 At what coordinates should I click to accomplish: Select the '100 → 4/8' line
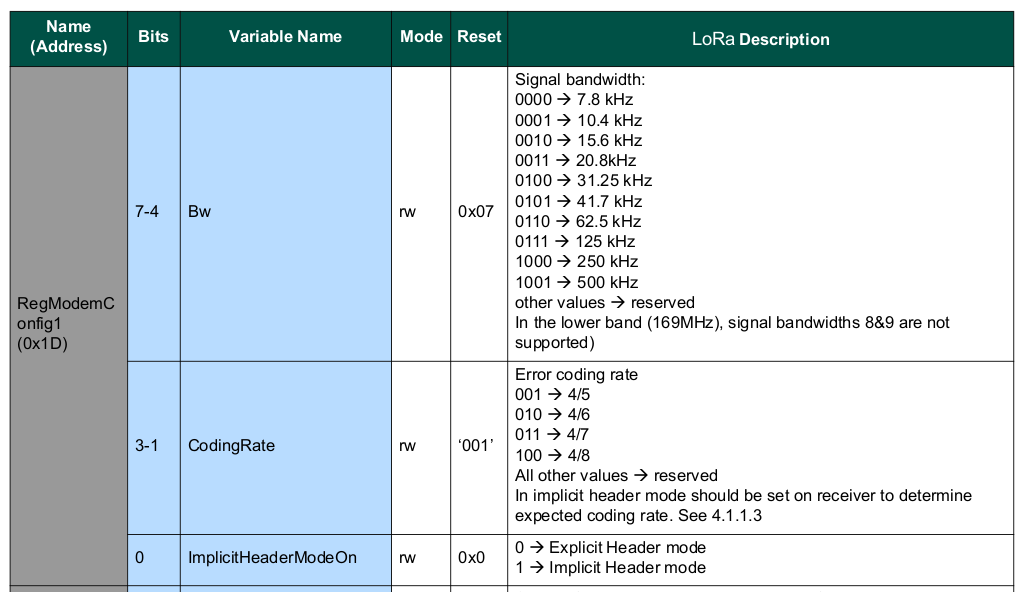click(552, 455)
